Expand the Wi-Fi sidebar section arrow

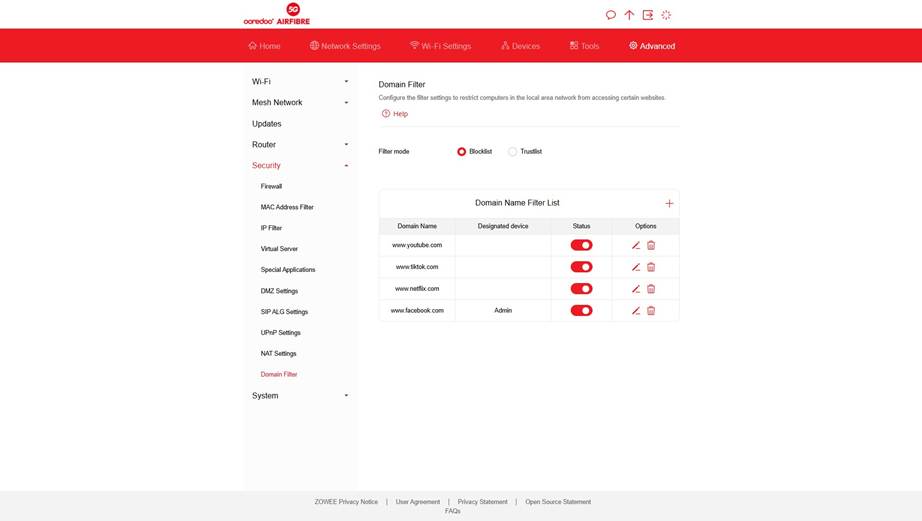point(346,82)
